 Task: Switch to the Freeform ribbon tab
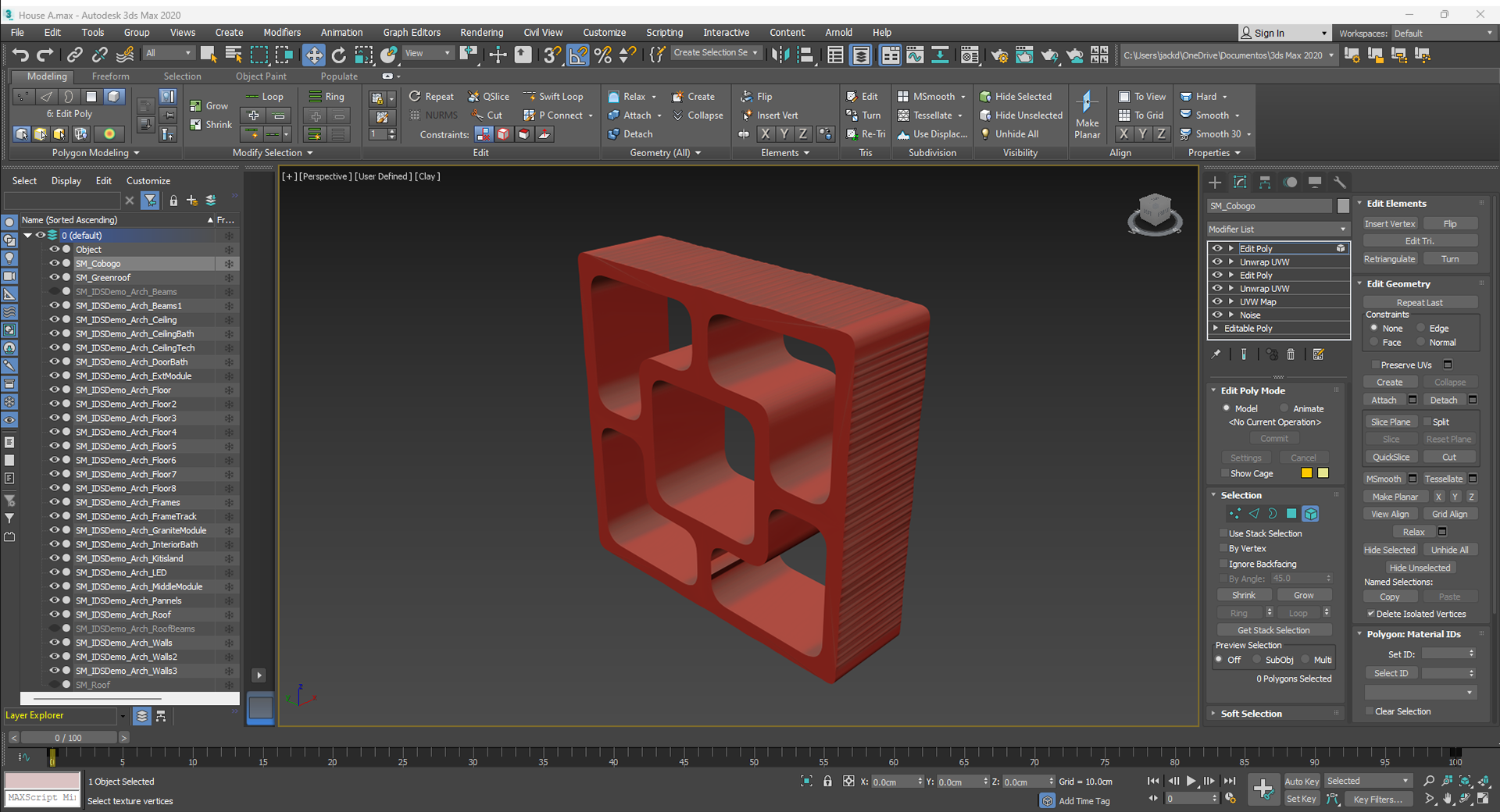point(110,77)
